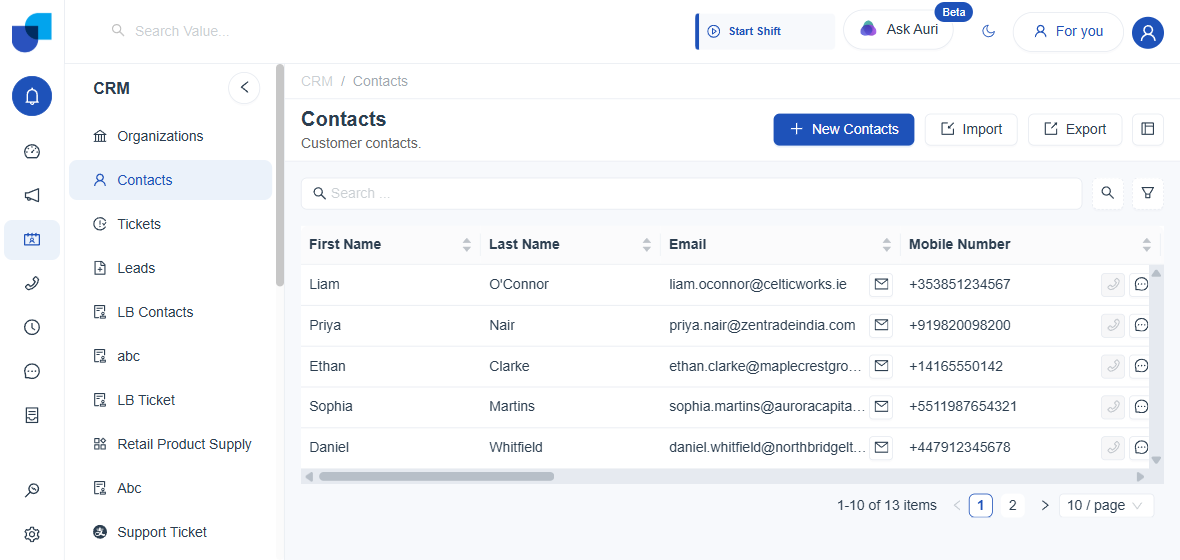This screenshot has width=1180, height=560.
Task: Click the app logo at top left
Action: [x=32, y=32]
